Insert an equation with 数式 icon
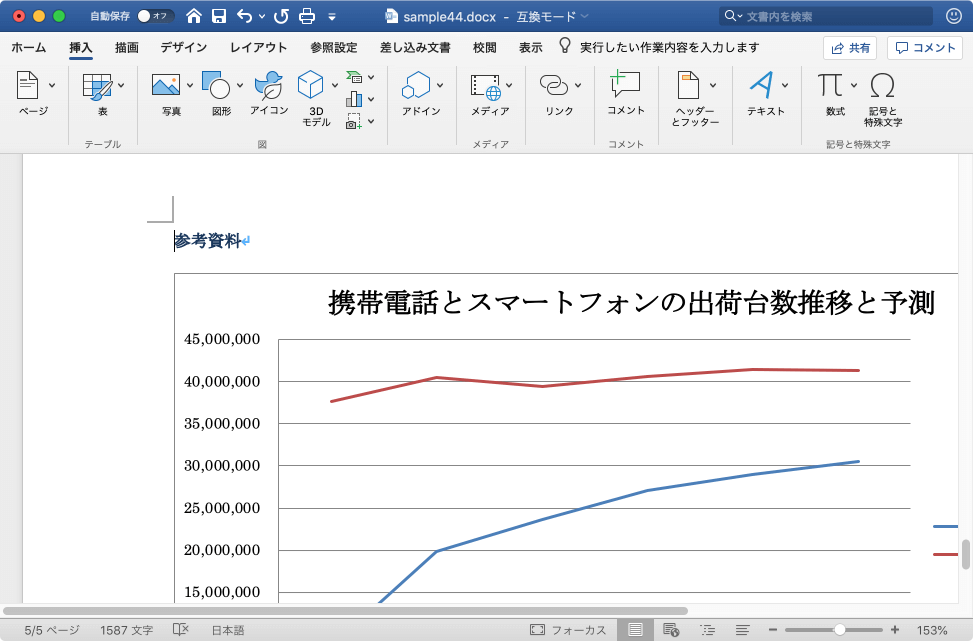 point(830,85)
